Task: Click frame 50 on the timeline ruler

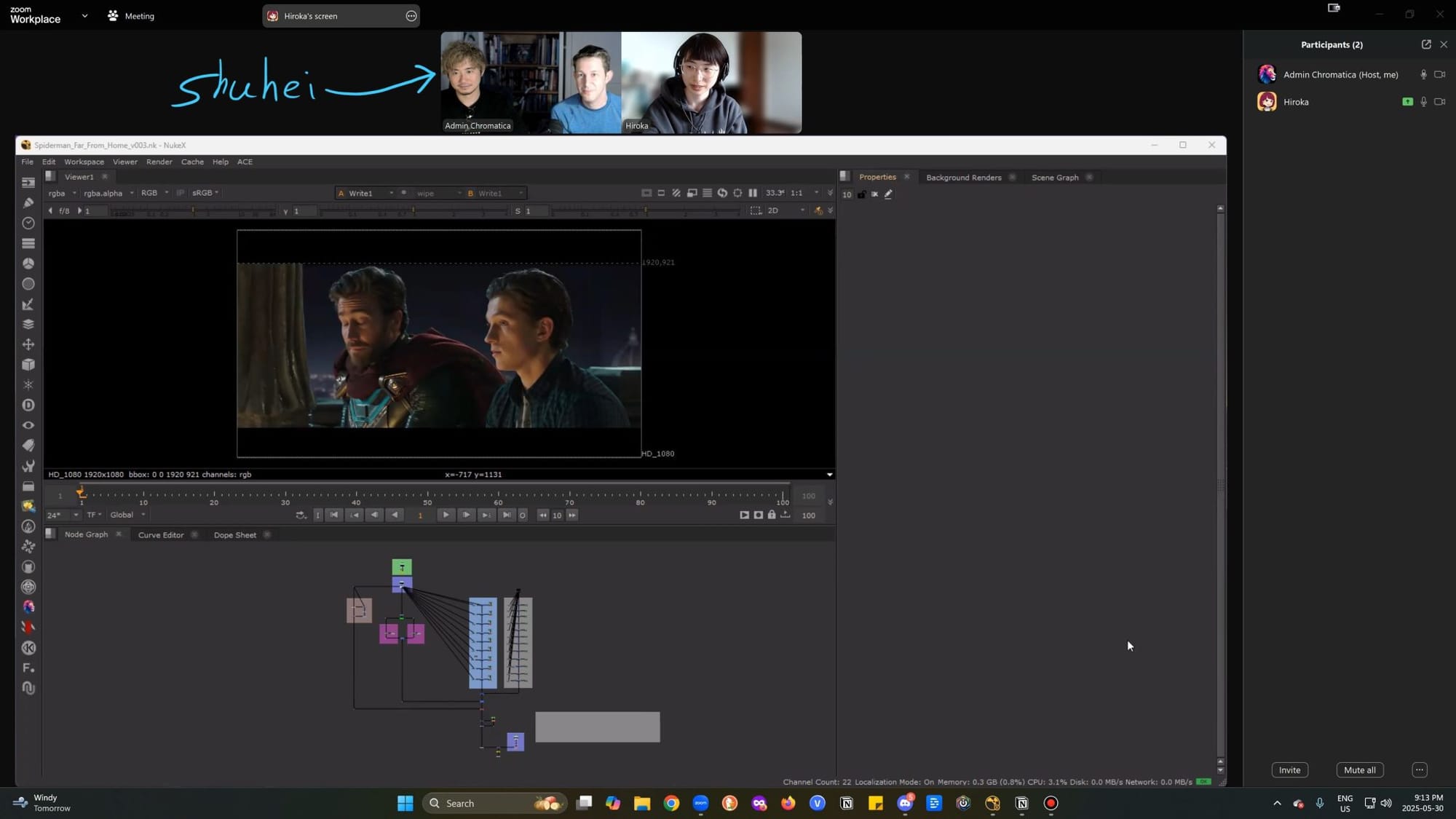Action: [427, 497]
